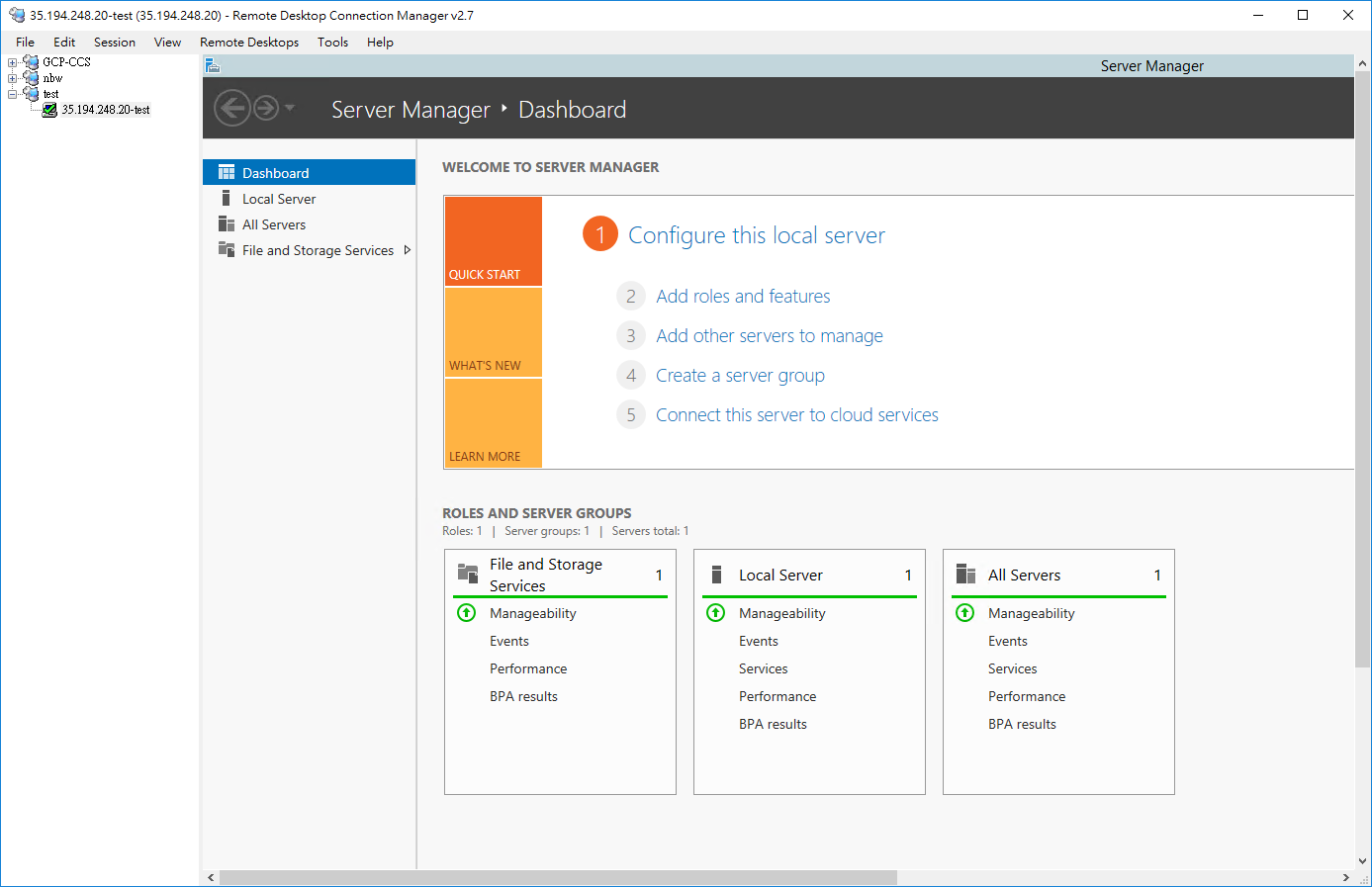Select the Local Server sidebar item

pos(309,198)
